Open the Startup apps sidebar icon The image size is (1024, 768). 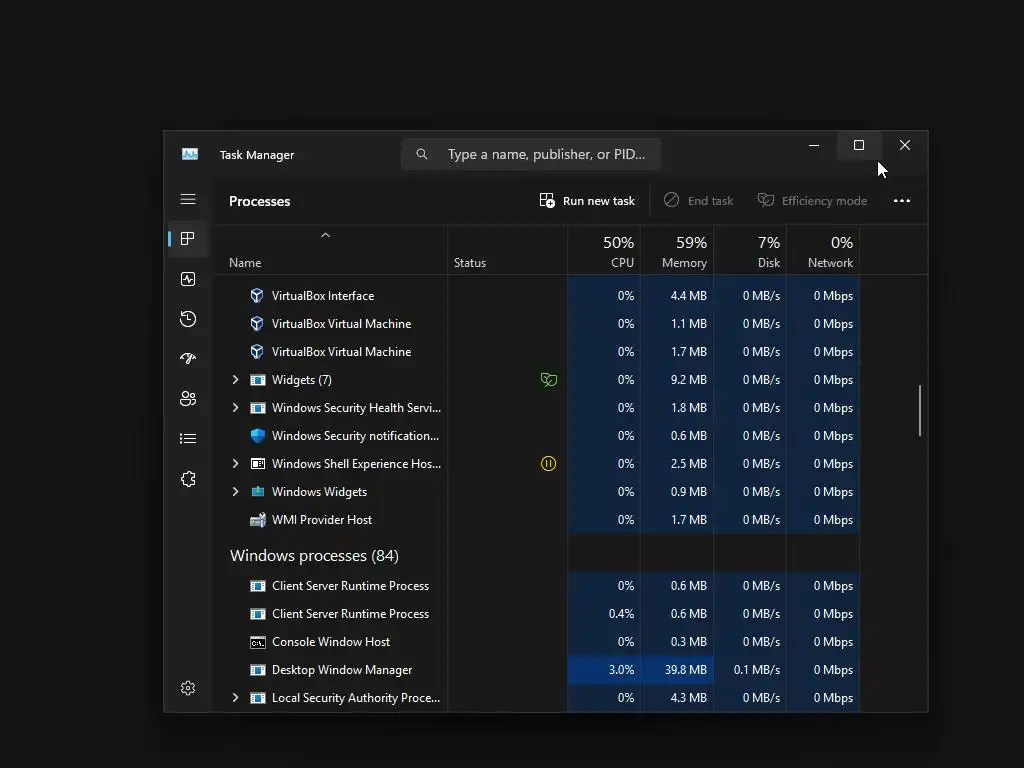pos(188,359)
